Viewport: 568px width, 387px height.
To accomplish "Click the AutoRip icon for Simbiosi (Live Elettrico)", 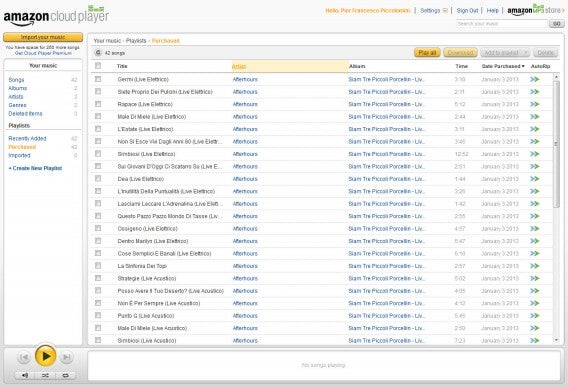I will [535, 154].
